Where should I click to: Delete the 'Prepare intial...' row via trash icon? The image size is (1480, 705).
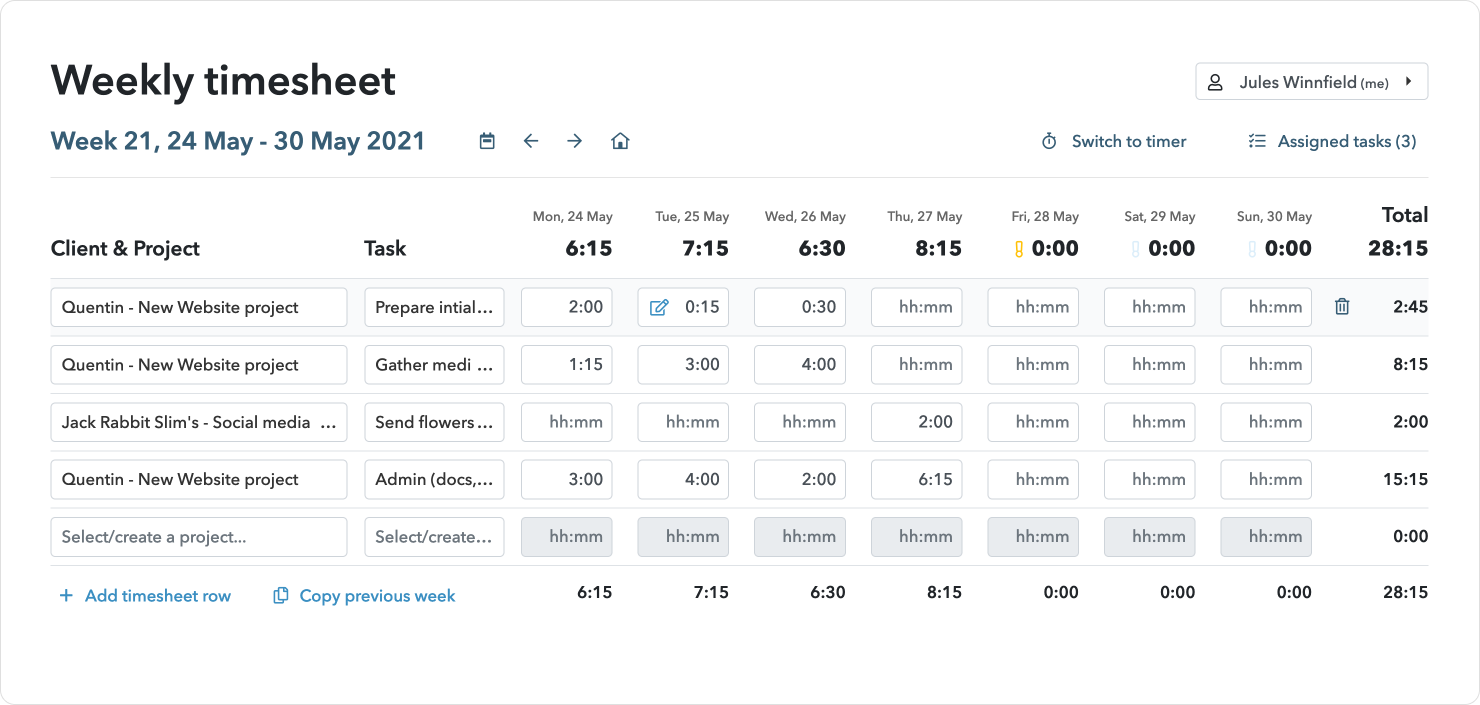tap(1341, 307)
